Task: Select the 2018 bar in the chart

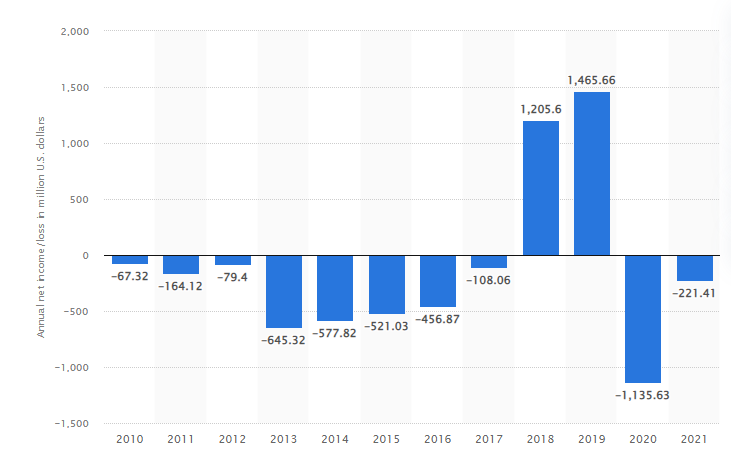Action: coord(540,188)
